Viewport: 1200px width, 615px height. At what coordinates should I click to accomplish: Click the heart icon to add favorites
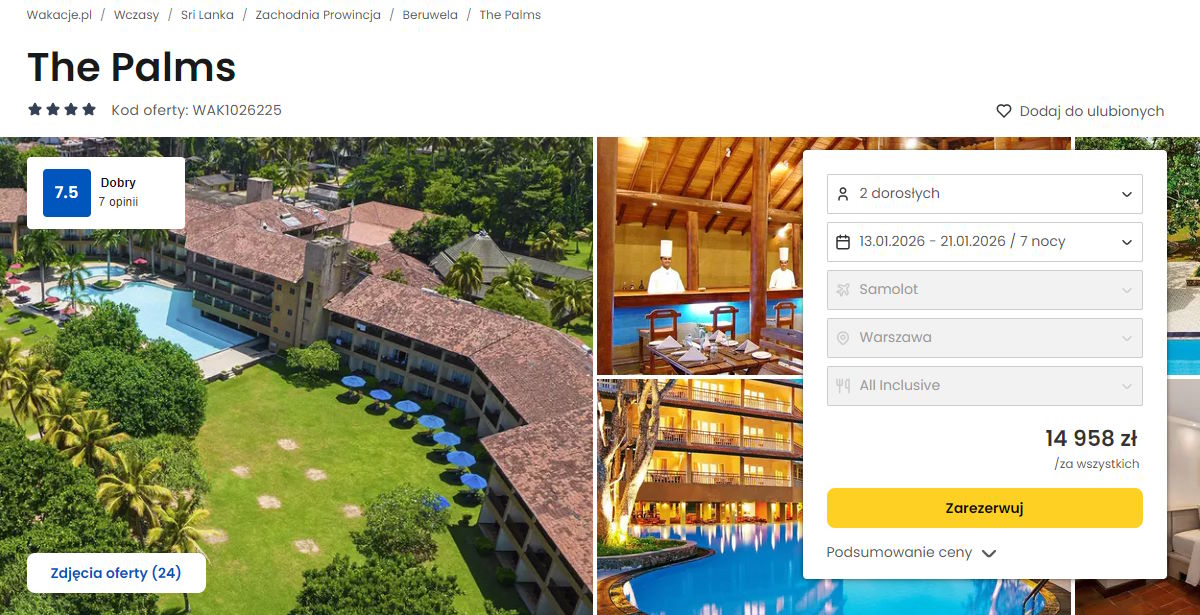1004,111
